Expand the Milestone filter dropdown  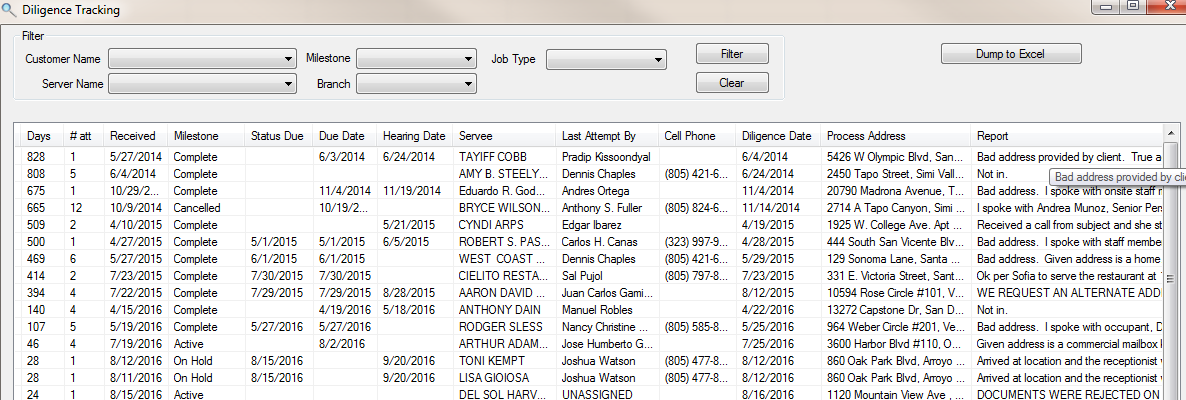(x=416, y=59)
